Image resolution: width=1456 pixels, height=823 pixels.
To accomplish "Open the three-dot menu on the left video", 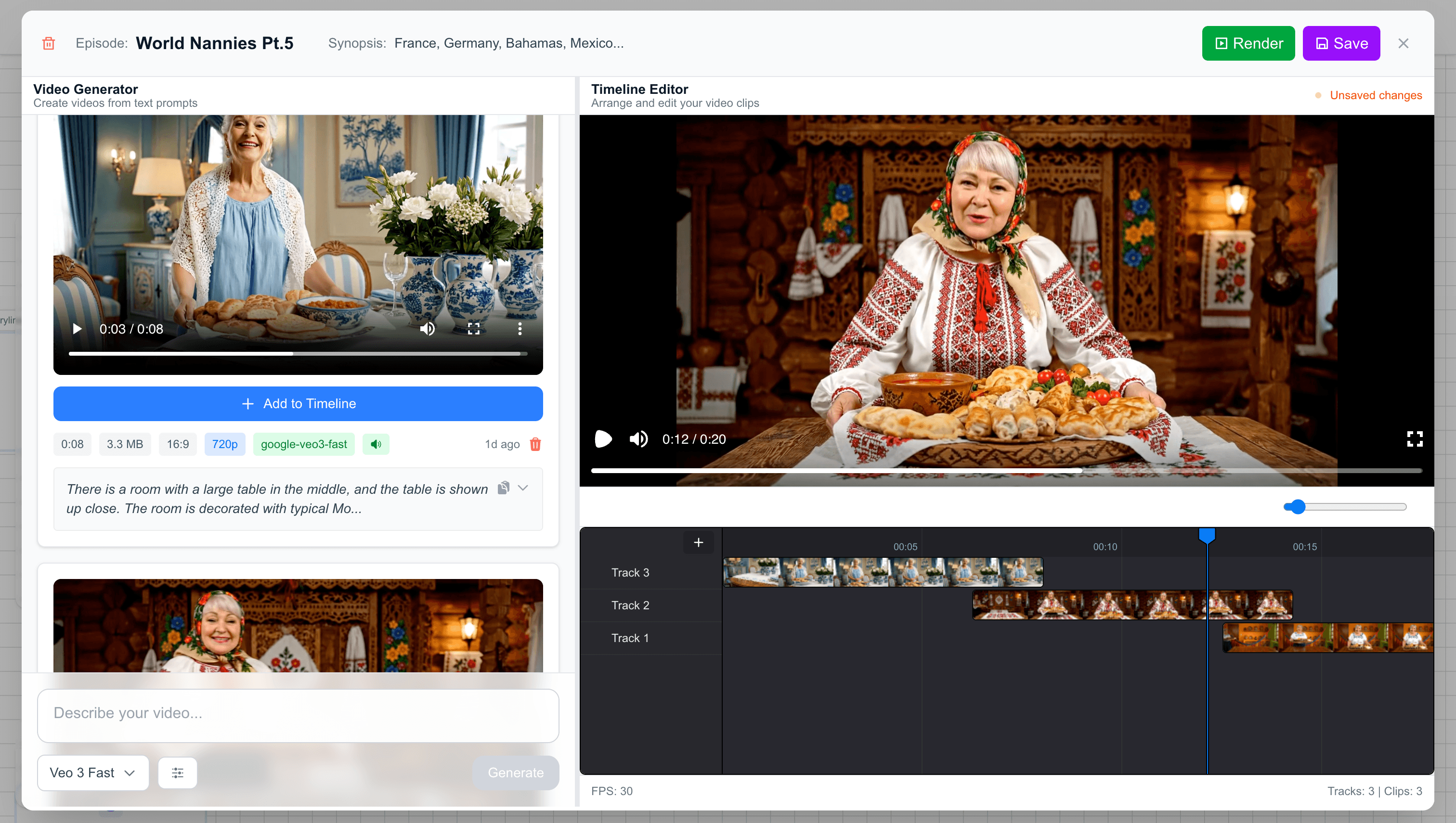I will (520, 329).
